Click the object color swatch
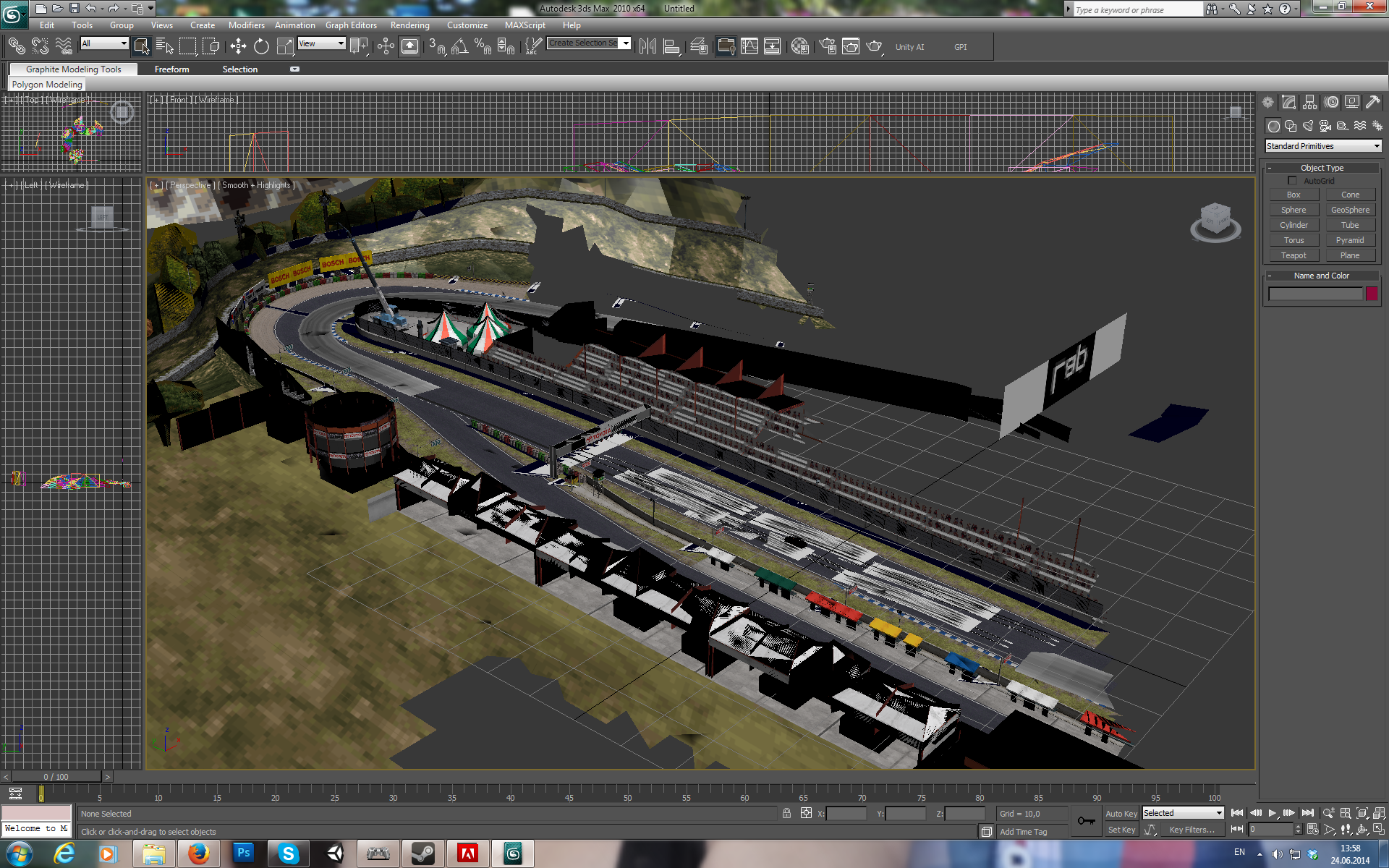 point(1372,294)
